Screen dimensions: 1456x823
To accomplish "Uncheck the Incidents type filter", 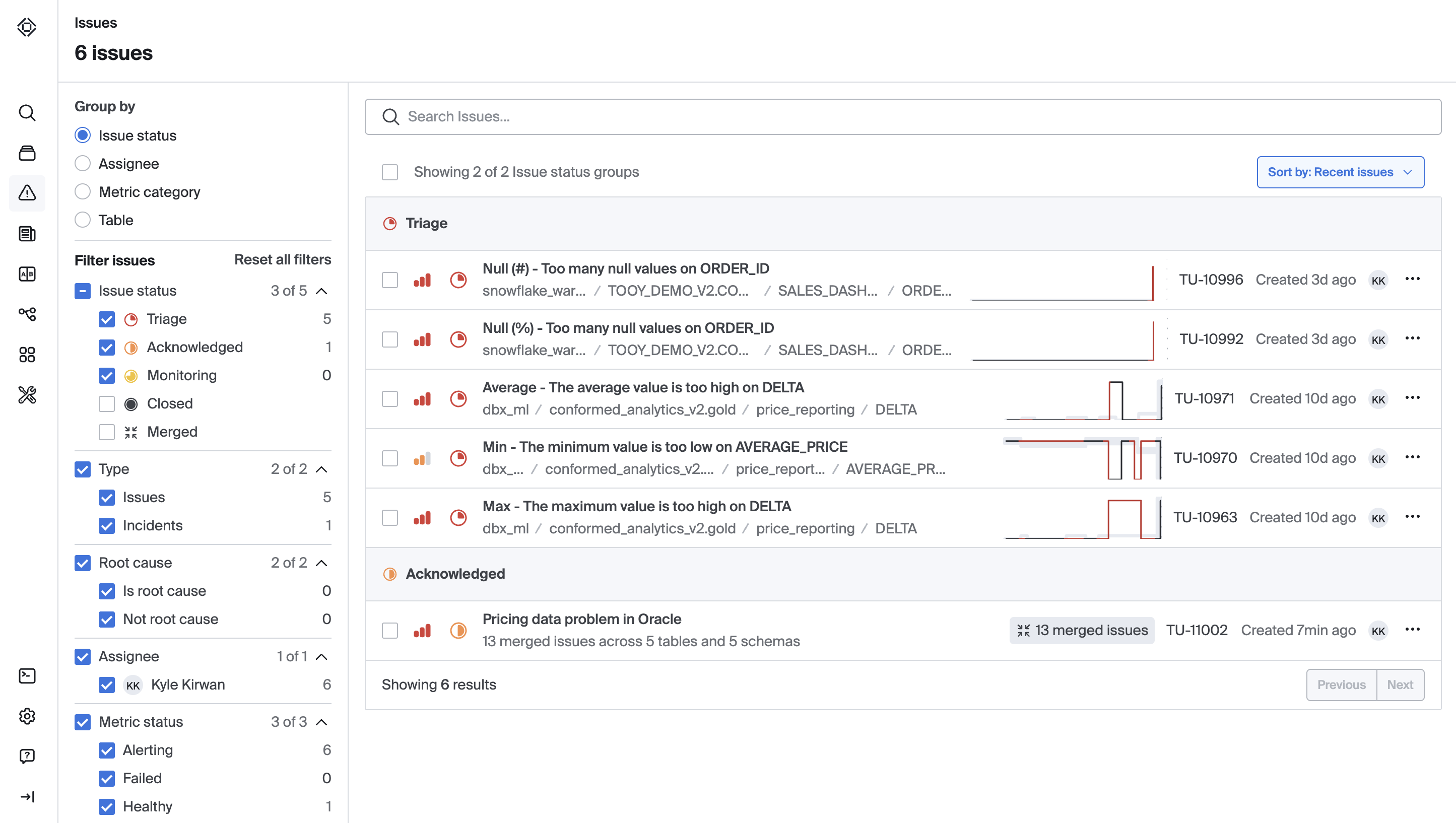I will 107,526.
